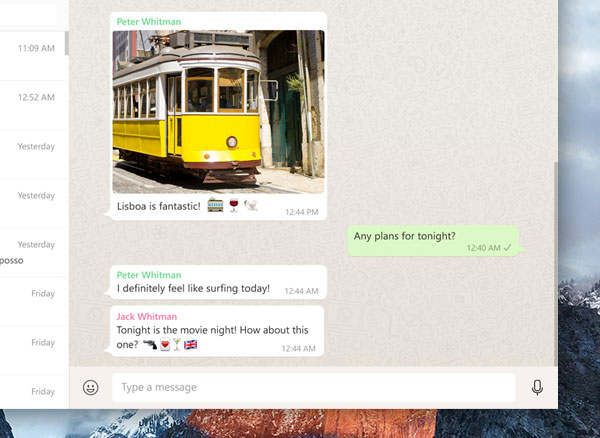This screenshot has height=438, width=600.
Task: Open the chat dated 11:09 AM
Action: (x=34, y=56)
